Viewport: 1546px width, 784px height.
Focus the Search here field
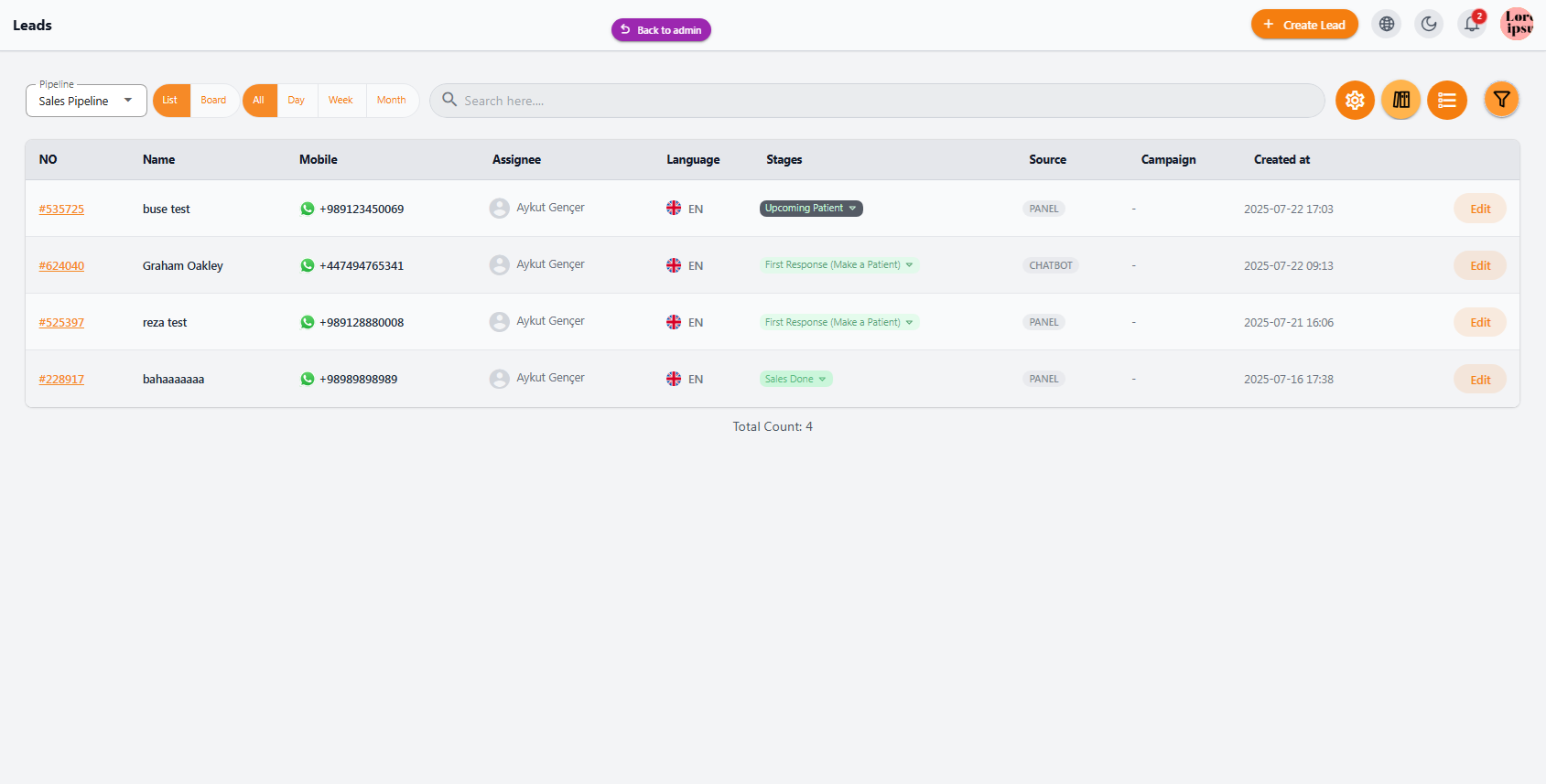coord(877,101)
